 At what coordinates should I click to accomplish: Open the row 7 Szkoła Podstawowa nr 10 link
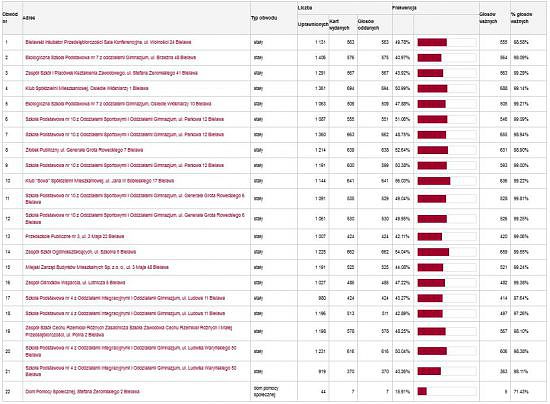pos(125,134)
